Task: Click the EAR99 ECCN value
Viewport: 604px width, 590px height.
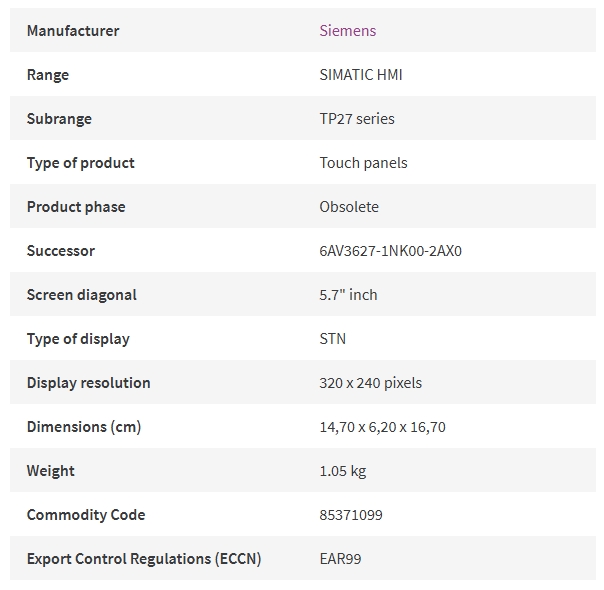Action: pos(340,559)
